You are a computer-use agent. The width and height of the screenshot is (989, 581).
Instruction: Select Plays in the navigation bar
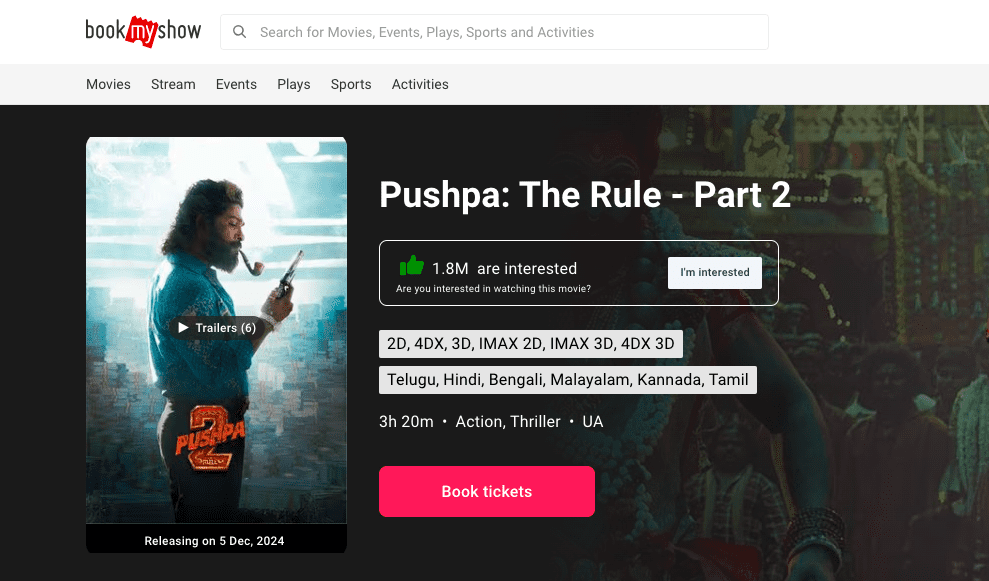coord(294,85)
